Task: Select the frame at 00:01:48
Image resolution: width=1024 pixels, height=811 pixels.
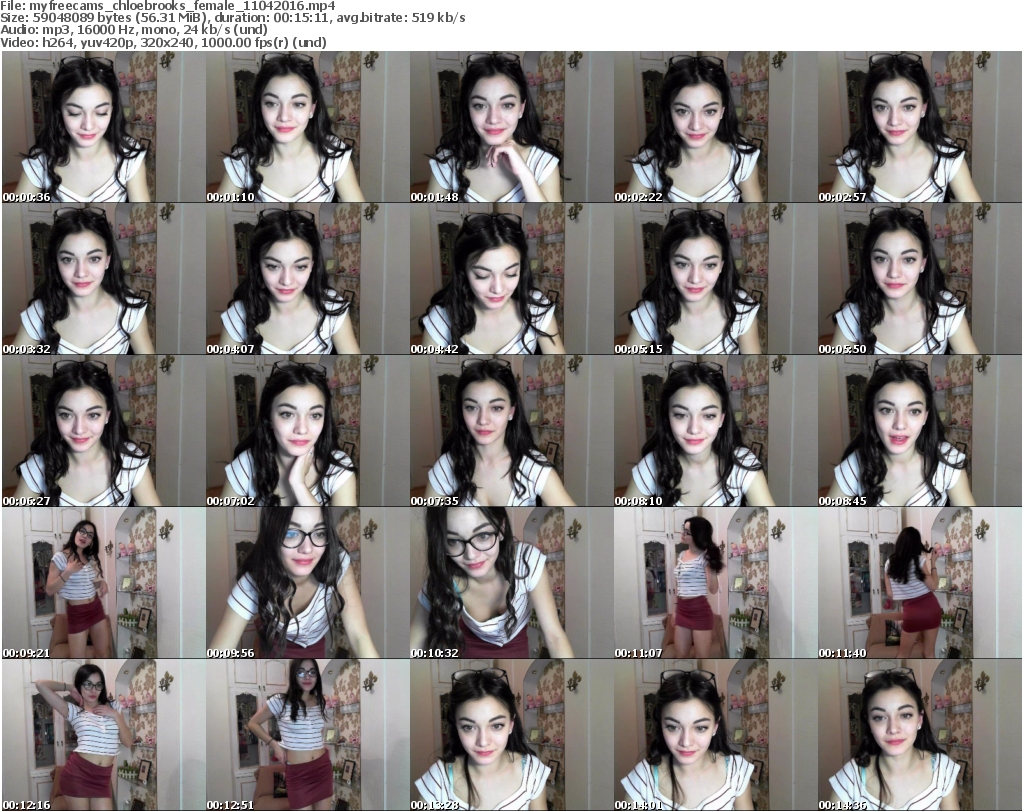Action: pyautogui.click(x=511, y=128)
